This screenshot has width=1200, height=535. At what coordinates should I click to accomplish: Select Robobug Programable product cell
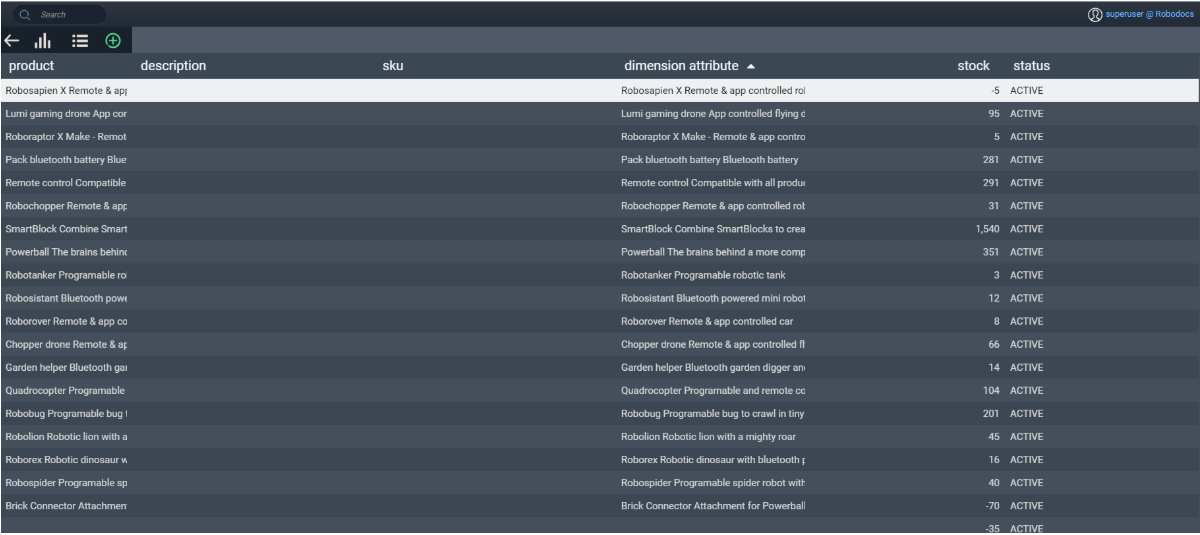coord(66,413)
